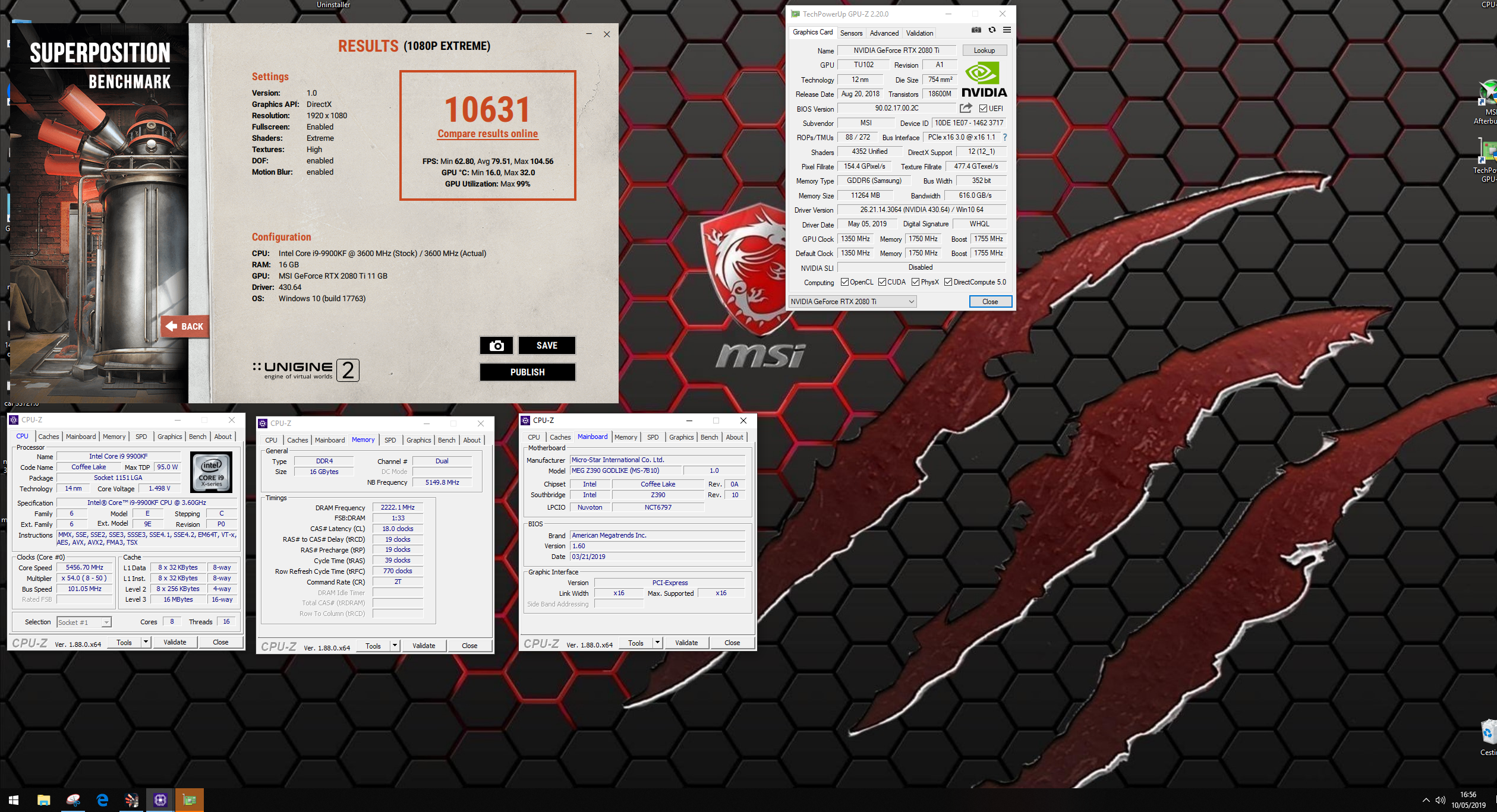Open the About tab in the middle CPU-Z window
Image resolution: width=1497 pixels, height=812 pixels.
(472, 440)
